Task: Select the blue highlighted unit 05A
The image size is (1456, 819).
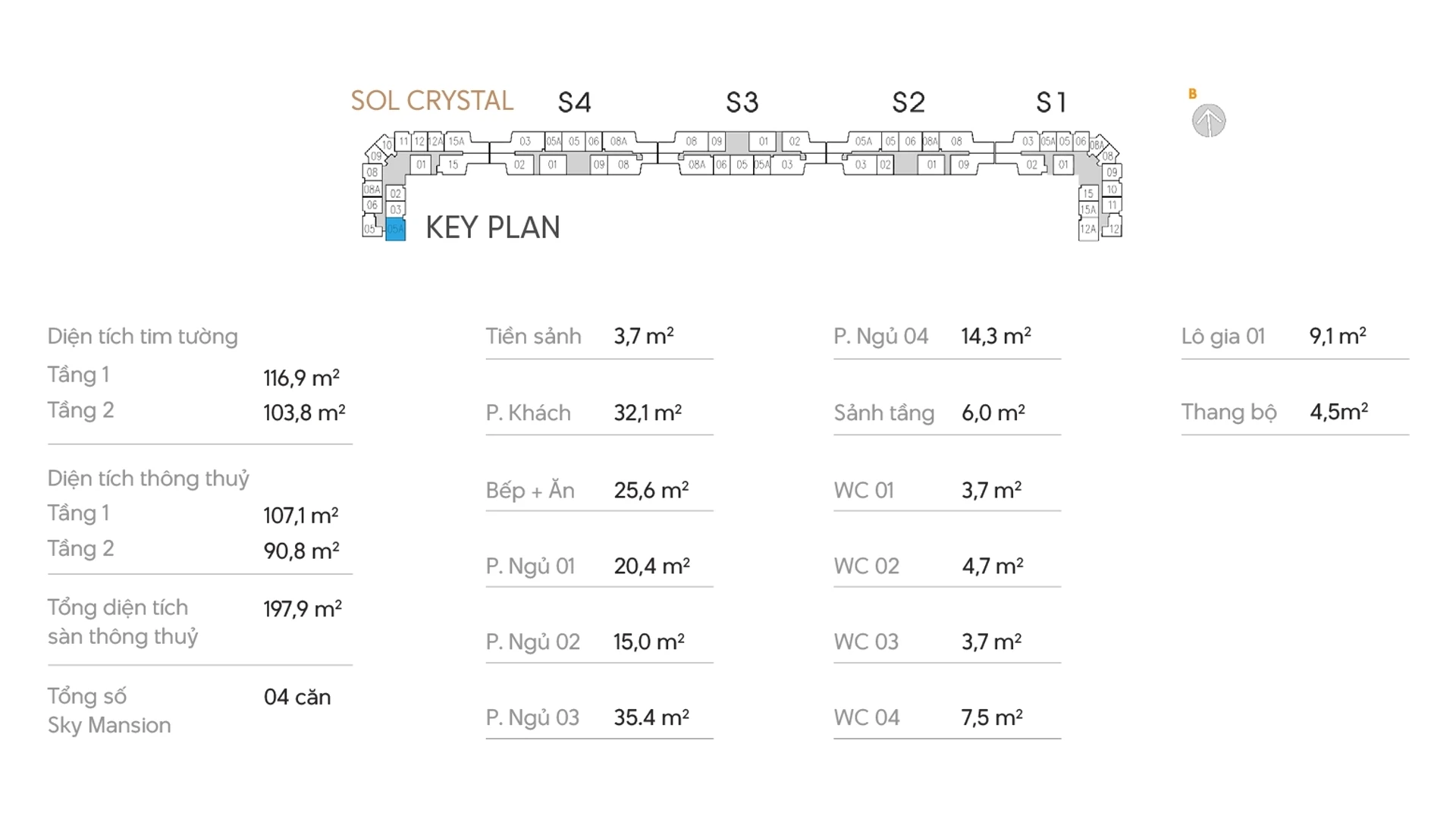Action: click(x=395, y=229)
